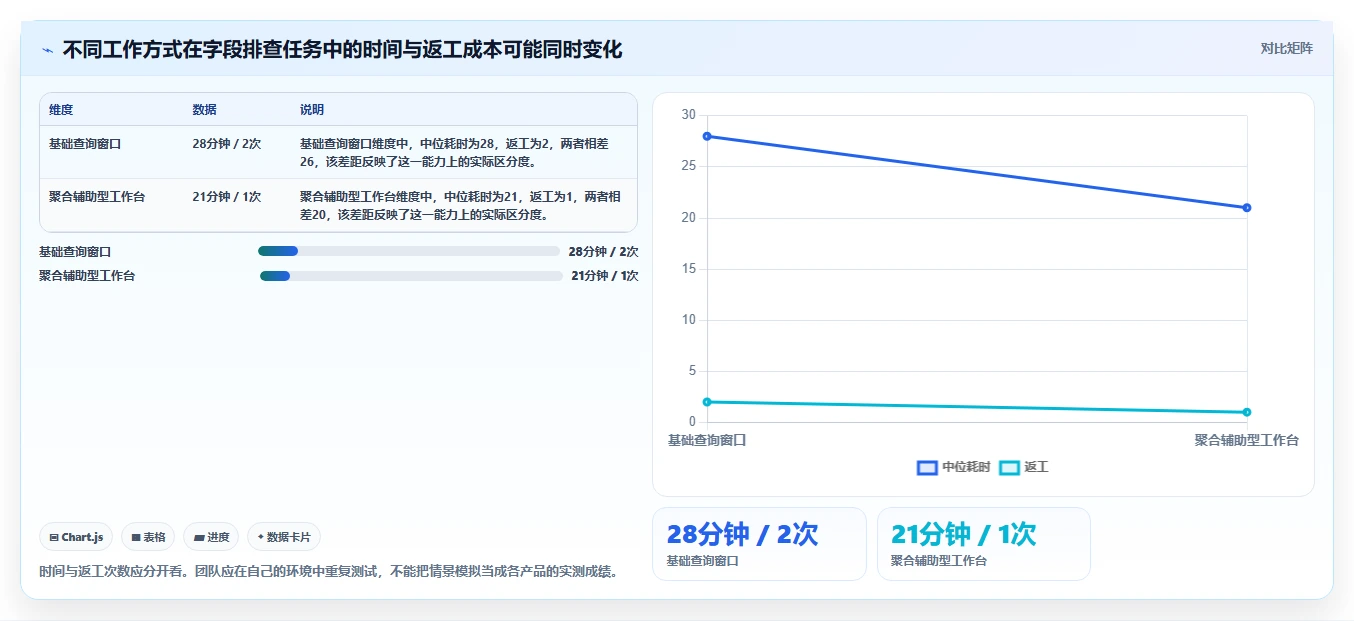Click the 聚合辅助型工作台 progress bar
1354x621 pixels.
tap(411, 275)
